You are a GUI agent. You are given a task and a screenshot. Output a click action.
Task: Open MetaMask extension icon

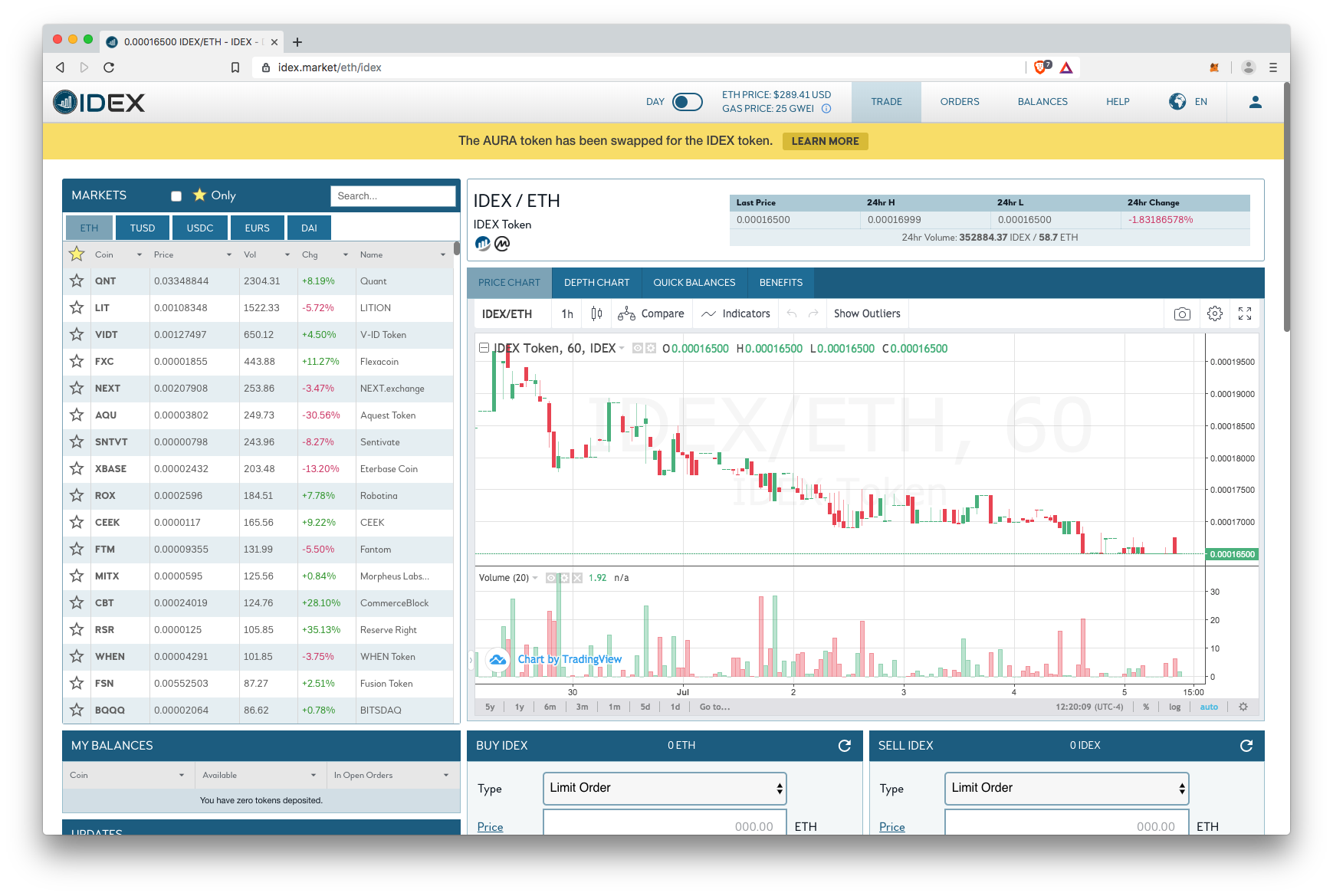coord(1214,67)
